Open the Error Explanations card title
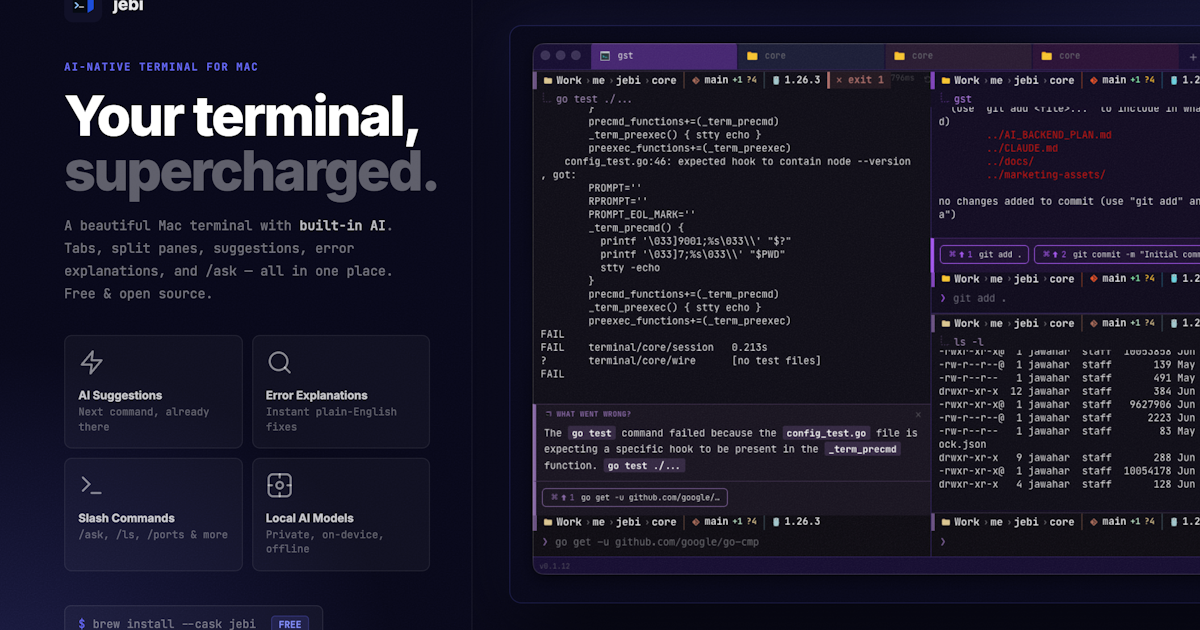 (316, 395)
